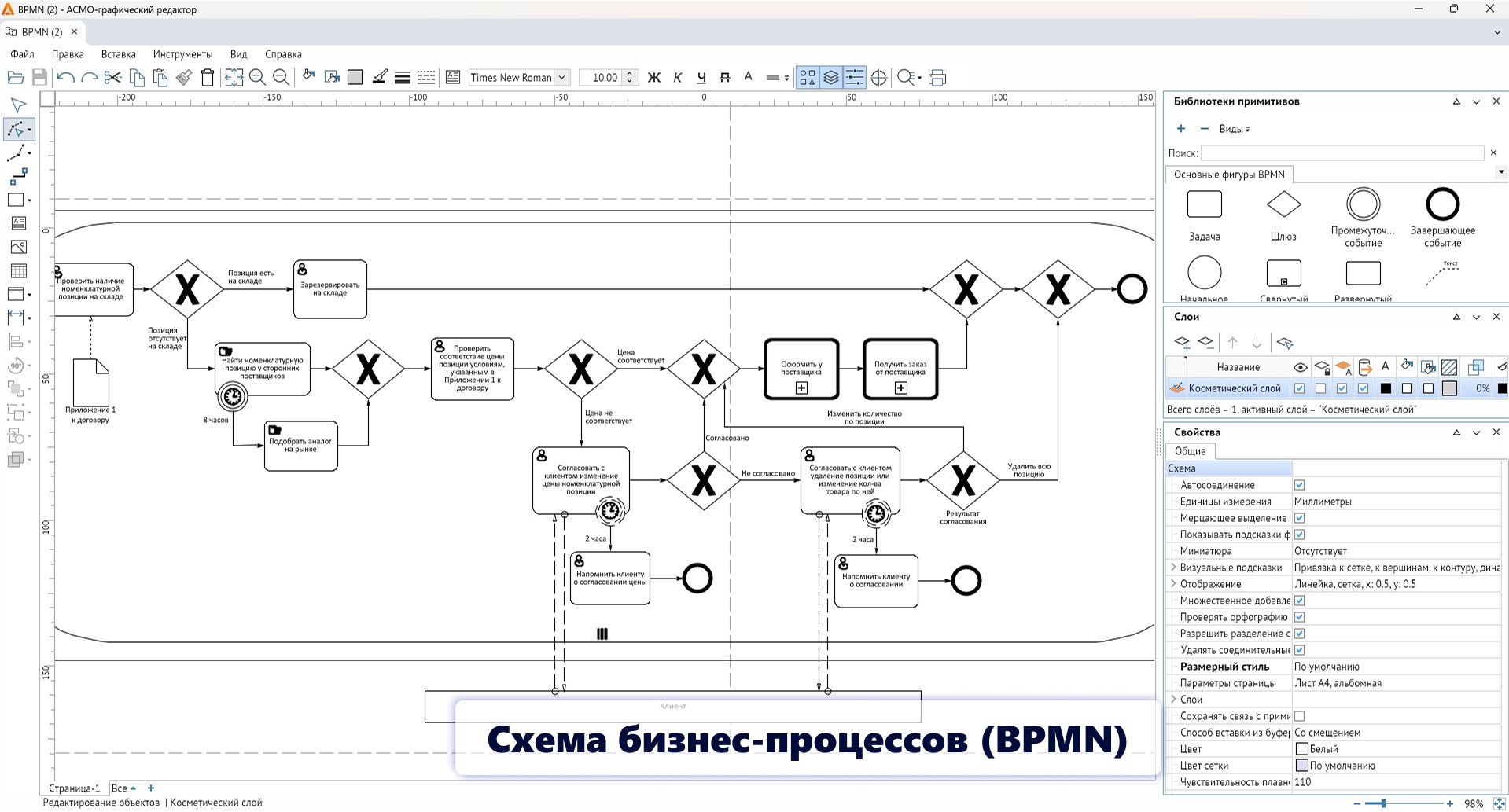The width and height of the screenshot is (1509, 812).
Task: Expand the Отображение property row
Action: (x=1173, y=583)
